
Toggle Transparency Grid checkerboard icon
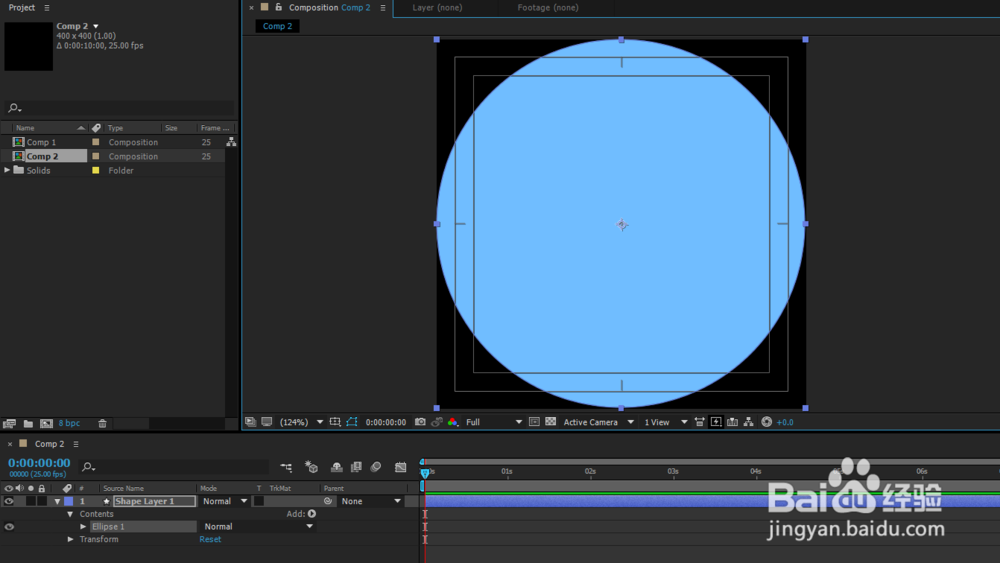point(550,422)
